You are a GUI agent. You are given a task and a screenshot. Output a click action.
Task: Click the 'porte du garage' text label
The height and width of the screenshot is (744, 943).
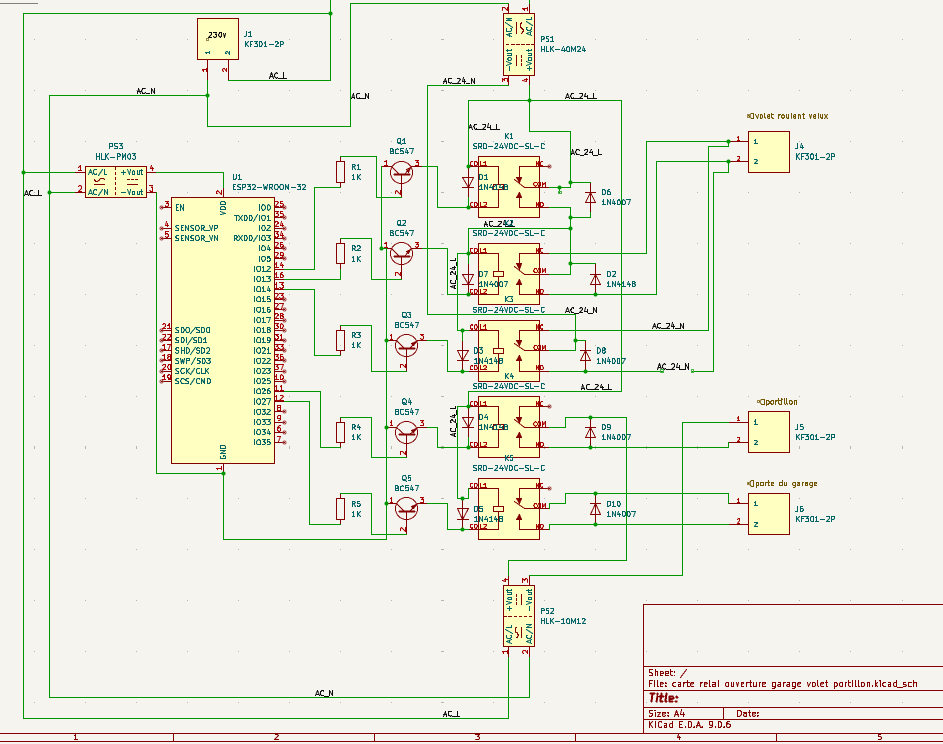click(782, 484)
